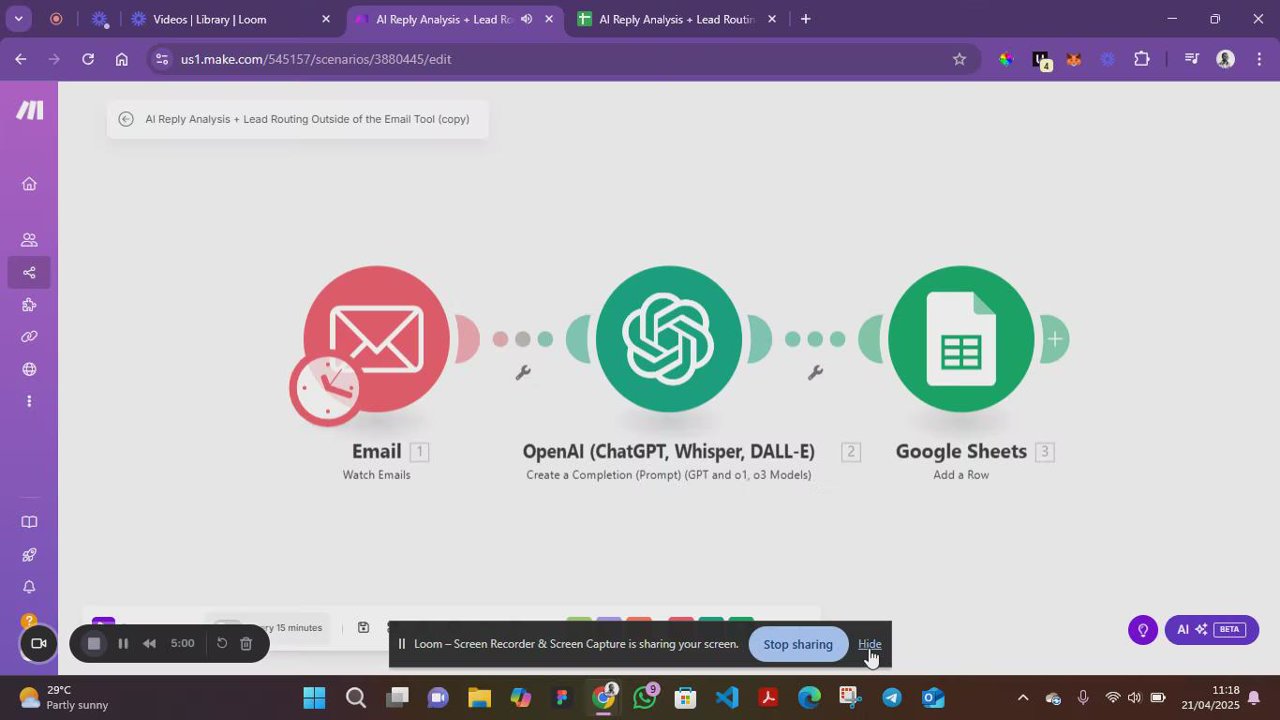Image resolution: width=1280 pixels, height=720 pixels.
Task: Show hidden system tray icons
Action: [1022, 697]
